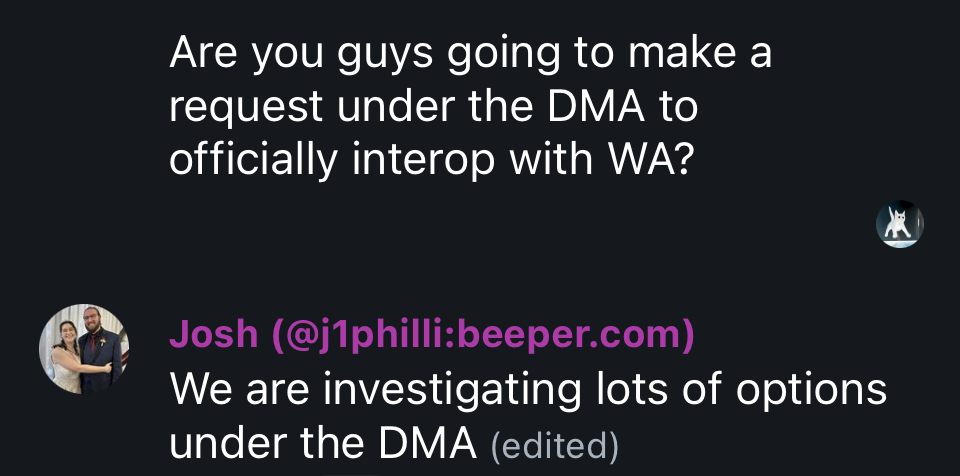
Task: Open the white cat read receipt avatar
Action: tap(899, 224)
